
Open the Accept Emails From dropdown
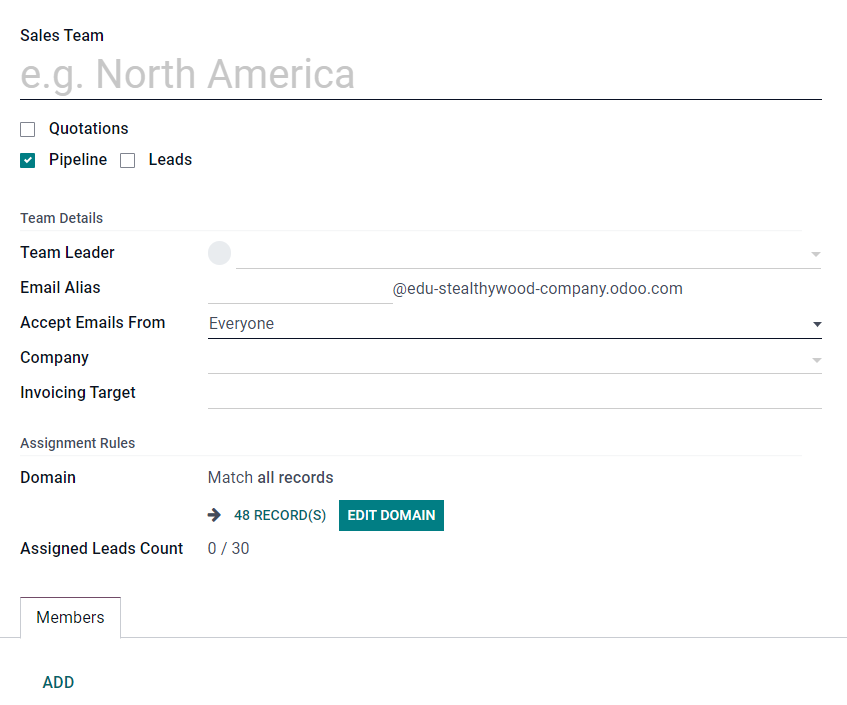816,324
